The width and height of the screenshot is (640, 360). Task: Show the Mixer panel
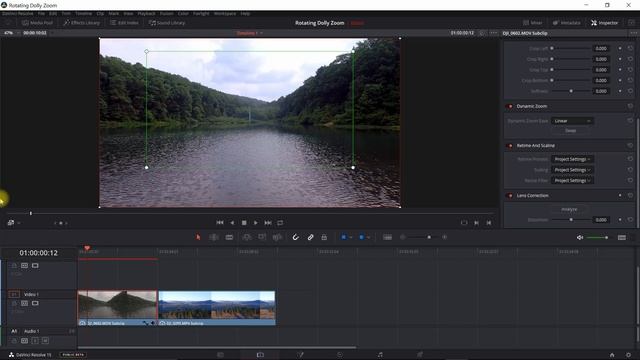(x=533, y=23)
